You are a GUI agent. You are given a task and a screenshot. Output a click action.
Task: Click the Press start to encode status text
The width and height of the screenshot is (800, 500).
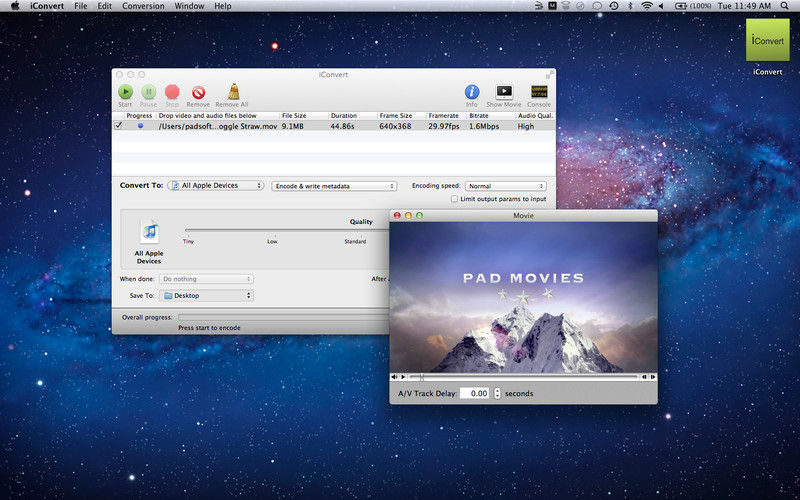[x=209, y=328]
